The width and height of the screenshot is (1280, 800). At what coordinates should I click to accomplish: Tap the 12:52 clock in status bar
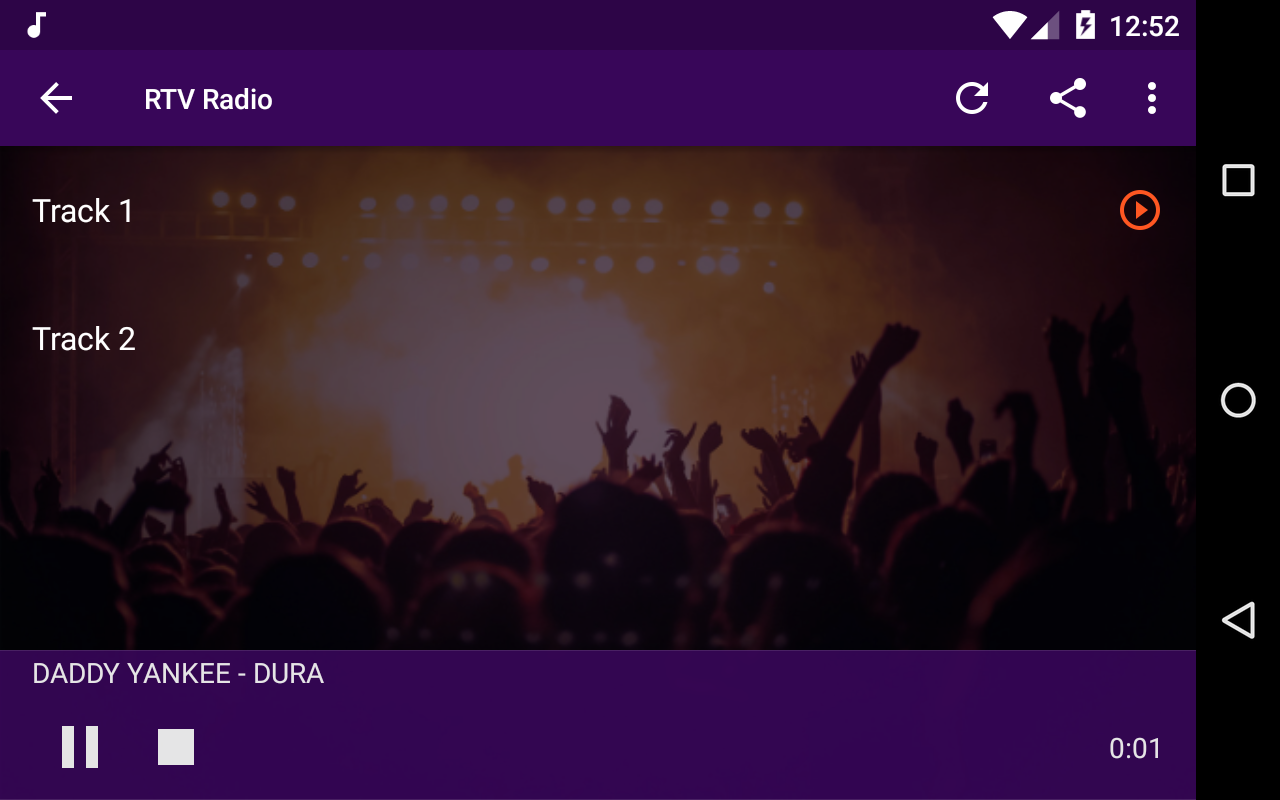(1144, 26)
